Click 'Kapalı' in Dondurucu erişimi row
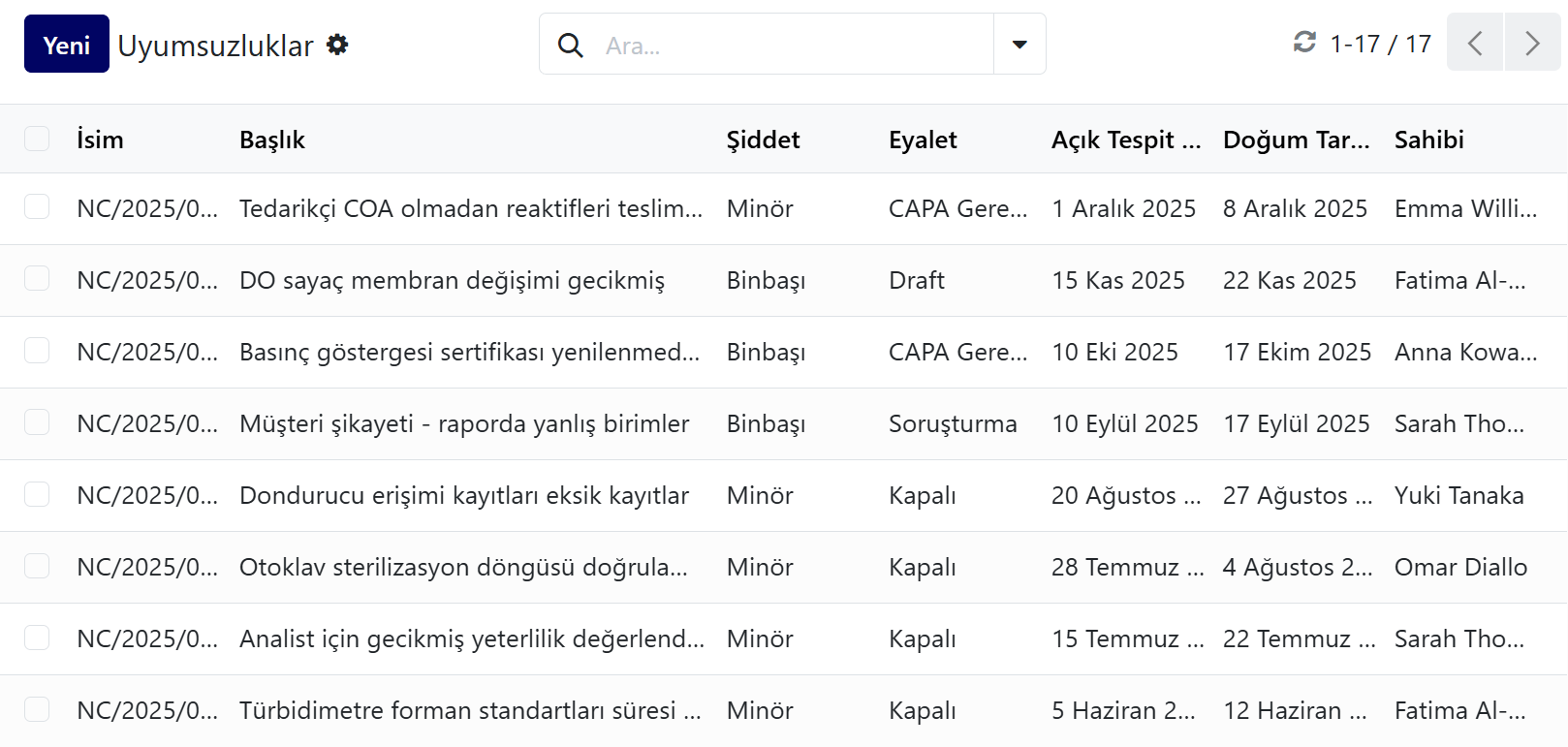The image size is (1568, 747). point(922,495)
